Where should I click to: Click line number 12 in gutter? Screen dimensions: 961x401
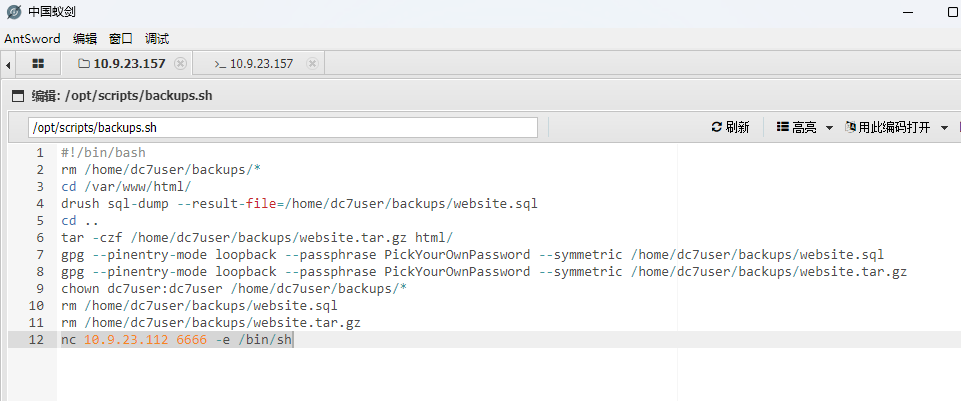pos(36,340)
